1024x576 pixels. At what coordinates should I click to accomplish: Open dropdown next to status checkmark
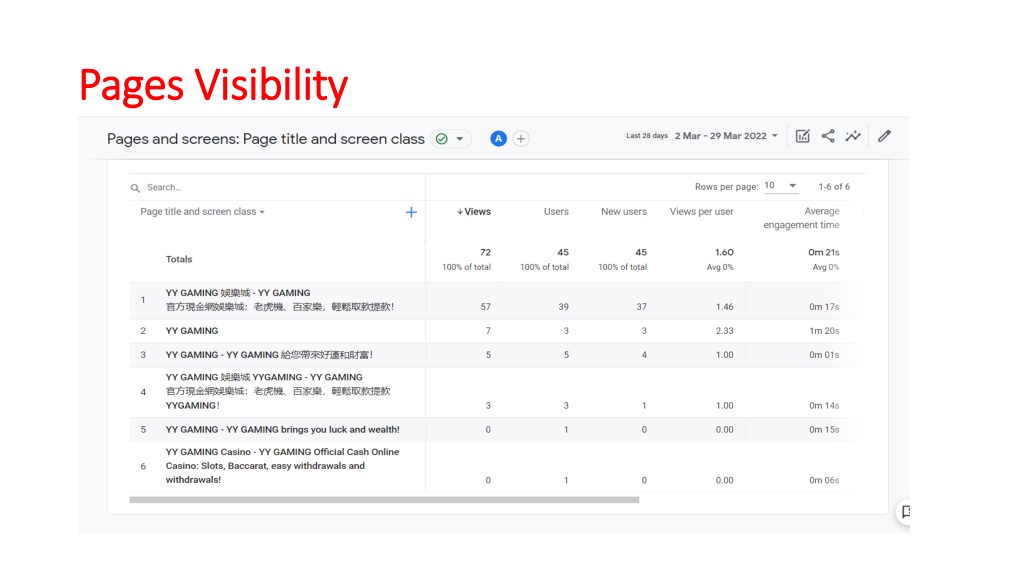(460, 139)
